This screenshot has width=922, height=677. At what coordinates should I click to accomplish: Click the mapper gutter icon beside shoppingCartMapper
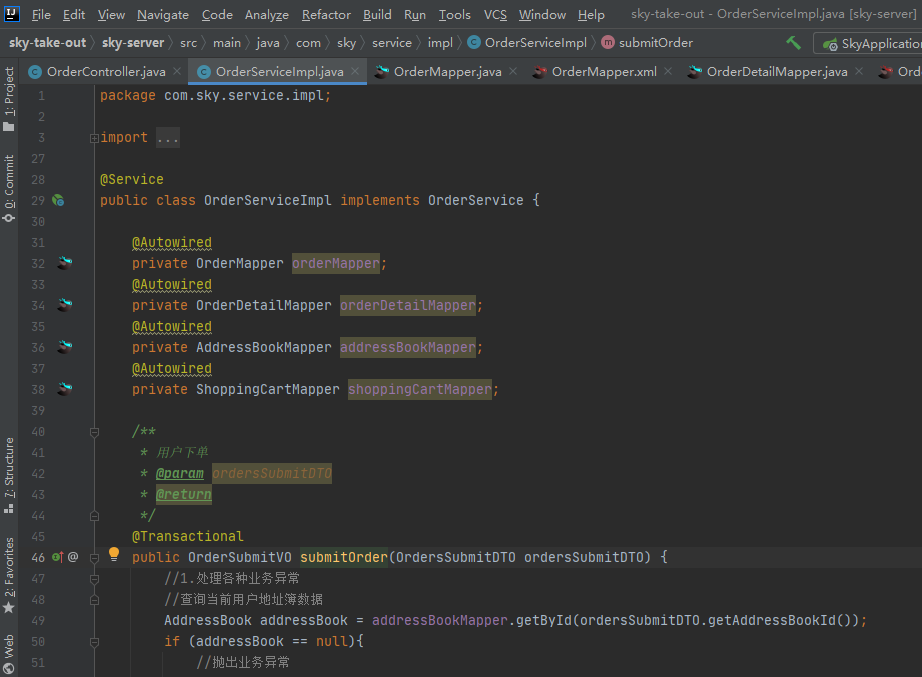(x=65, y=389)
